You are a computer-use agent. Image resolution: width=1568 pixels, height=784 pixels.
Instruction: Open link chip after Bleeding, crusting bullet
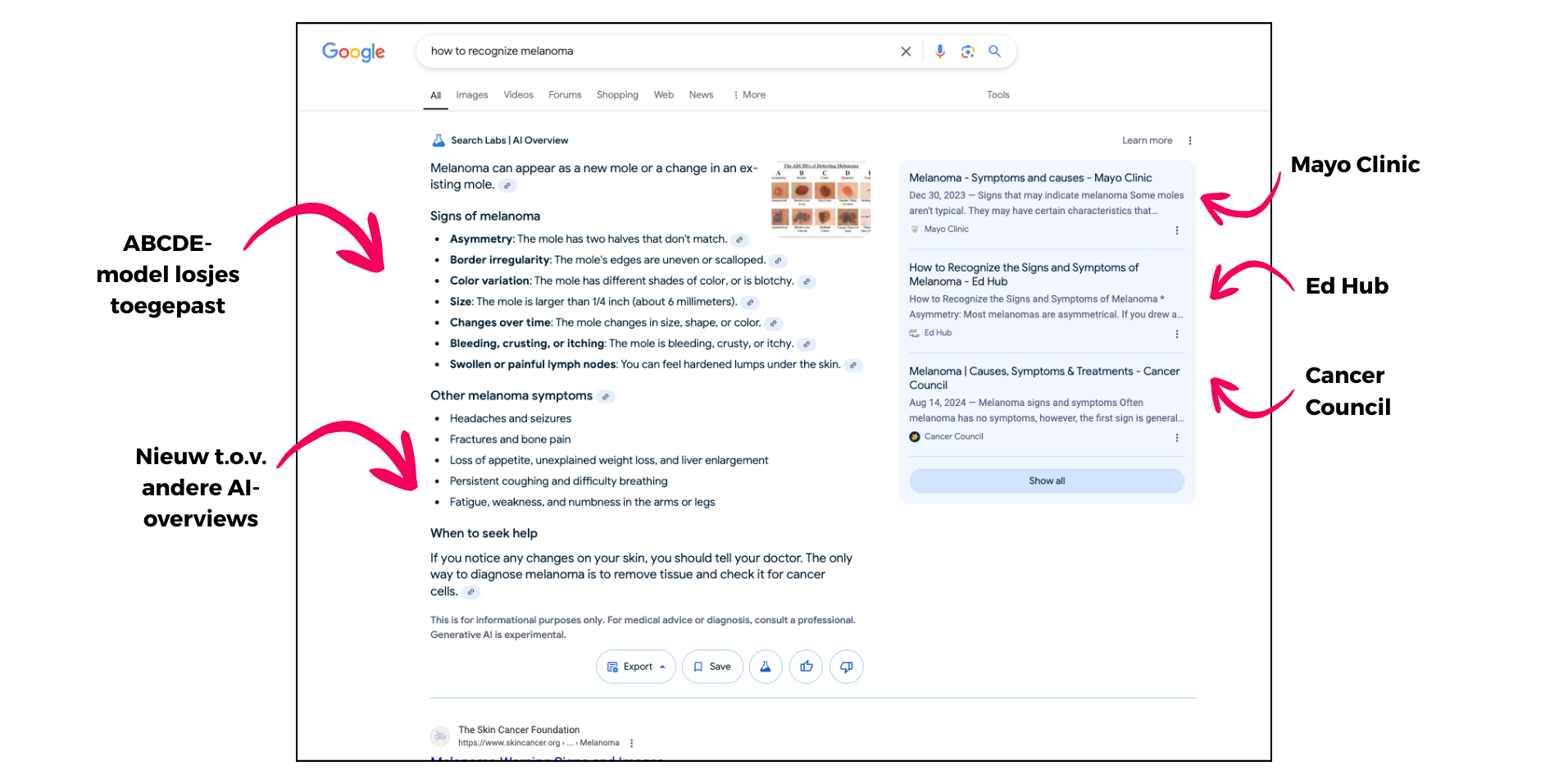807,344
